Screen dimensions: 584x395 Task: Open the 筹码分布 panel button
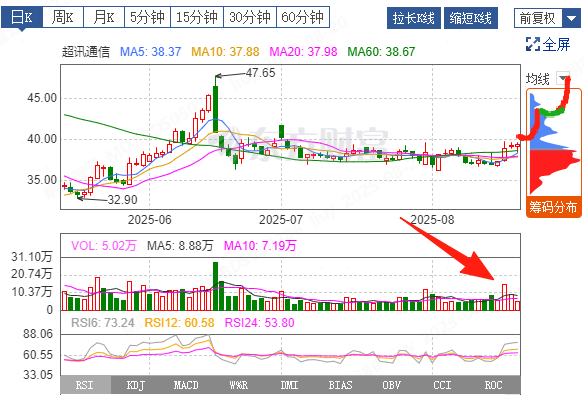tap(553, 207)
